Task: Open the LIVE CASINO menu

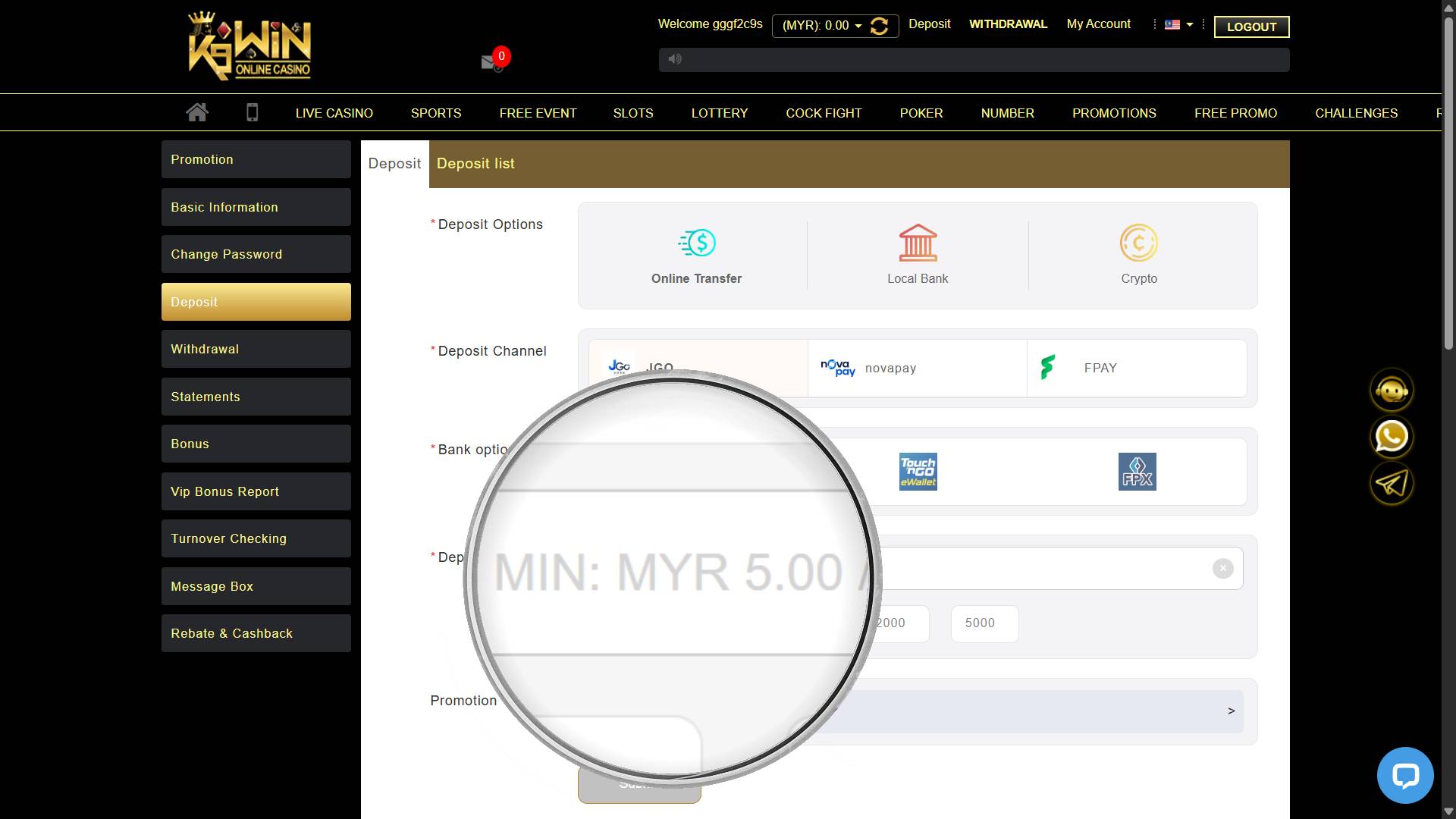Action: [334, 113]
